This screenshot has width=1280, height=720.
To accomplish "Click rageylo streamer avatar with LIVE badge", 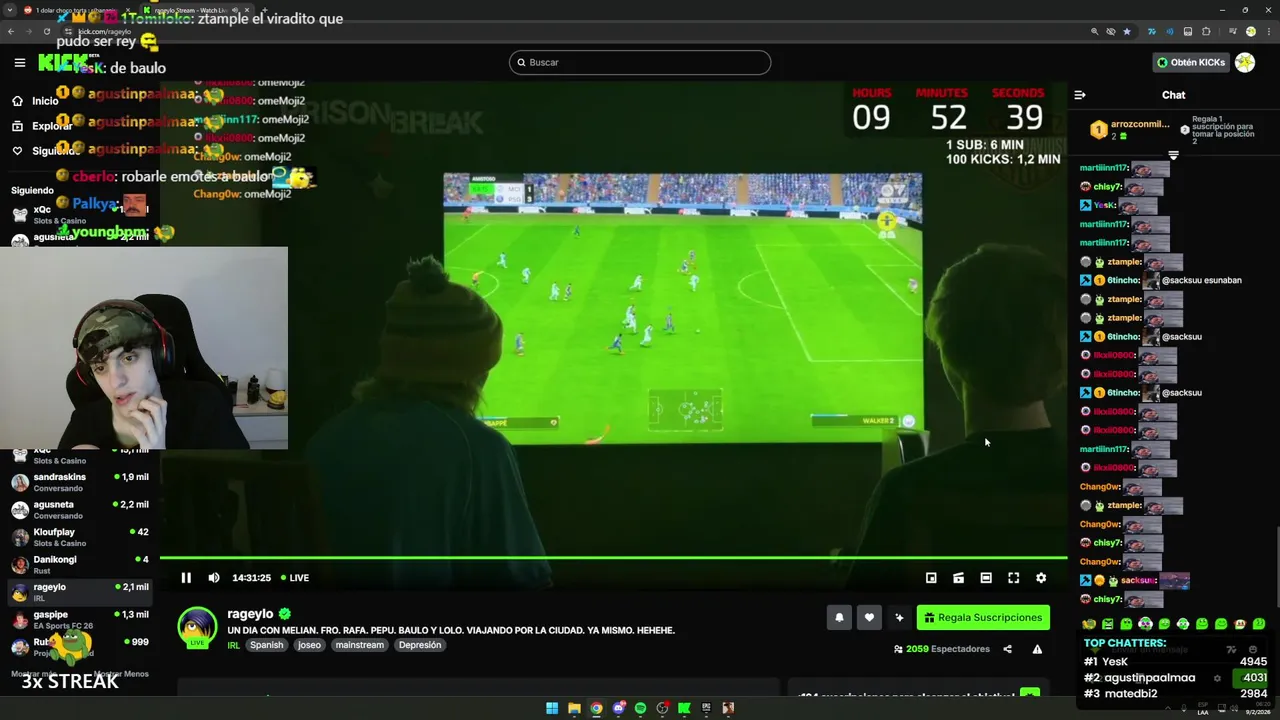I will coord(197,628).
